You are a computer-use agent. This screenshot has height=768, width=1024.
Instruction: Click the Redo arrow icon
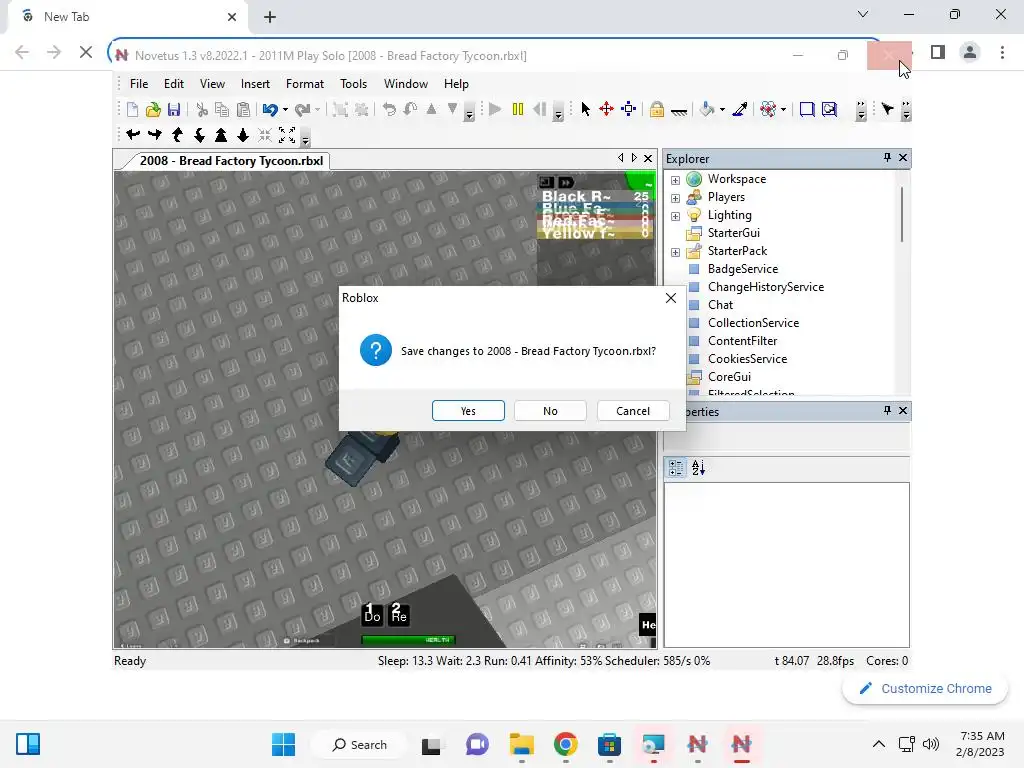(302, 110)
